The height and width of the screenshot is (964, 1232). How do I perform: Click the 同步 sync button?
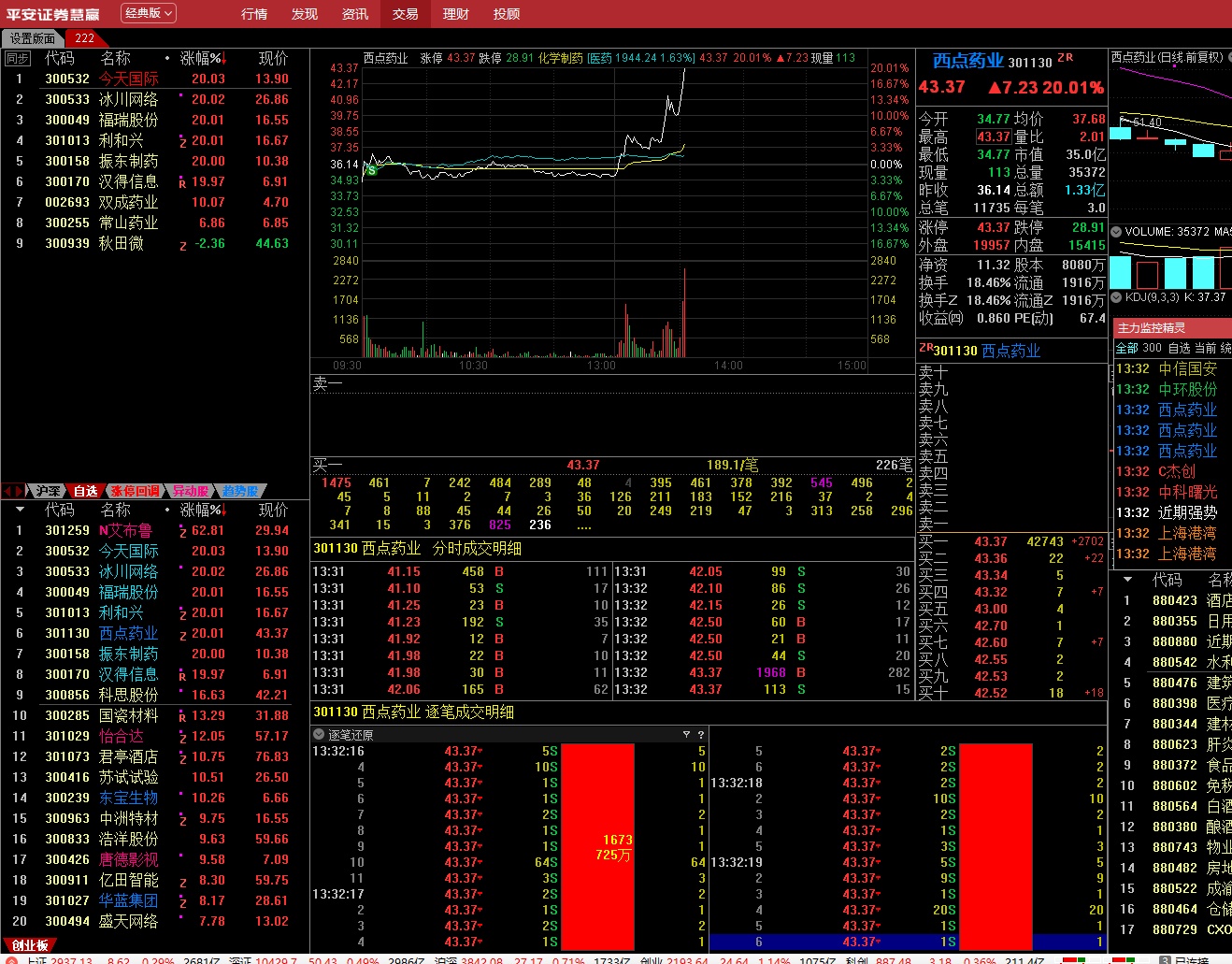(17, 58)
